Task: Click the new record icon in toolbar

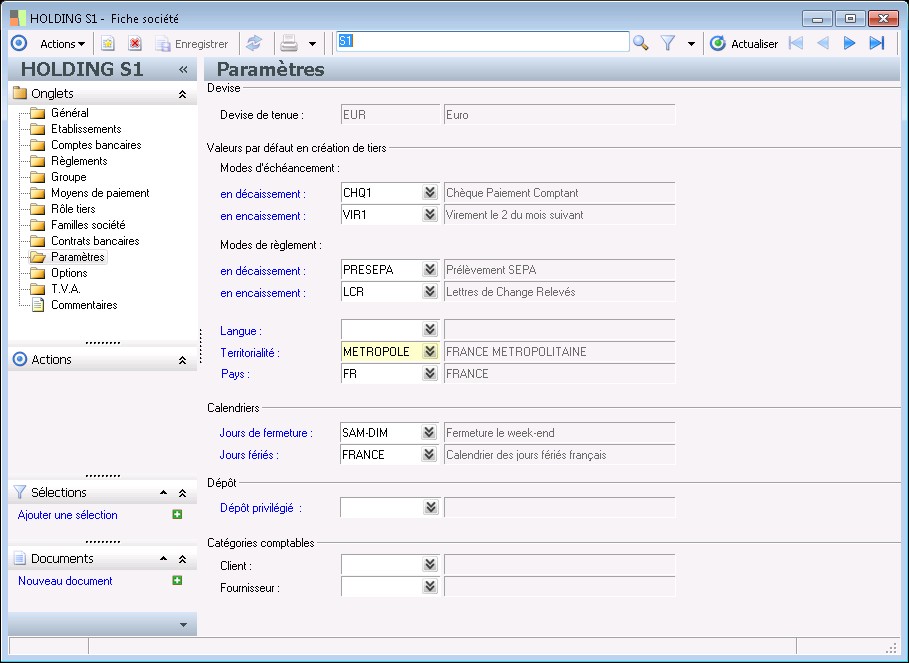Action: tap(108, 43)
